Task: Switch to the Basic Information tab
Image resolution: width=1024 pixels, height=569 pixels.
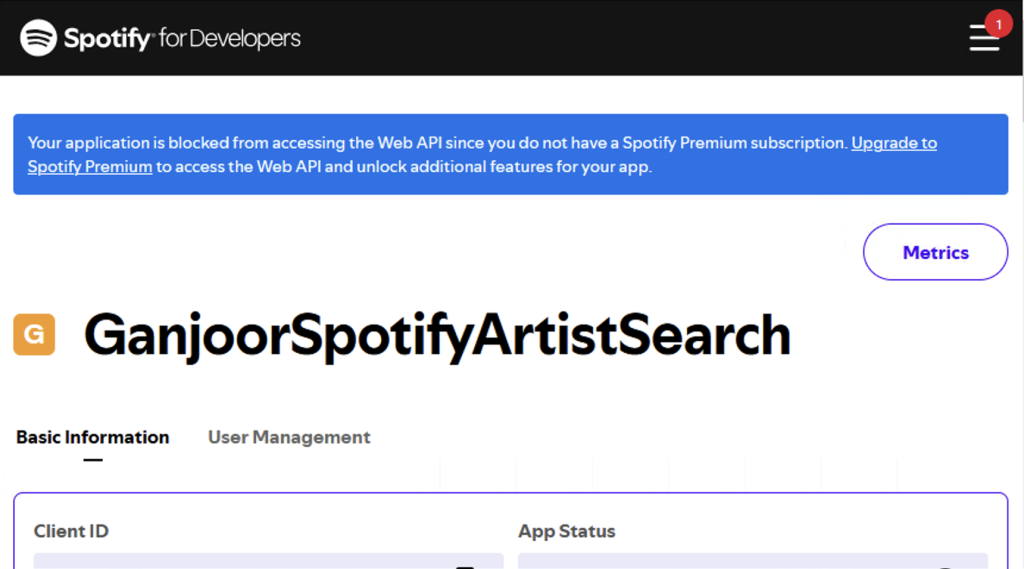Action: 93,437
